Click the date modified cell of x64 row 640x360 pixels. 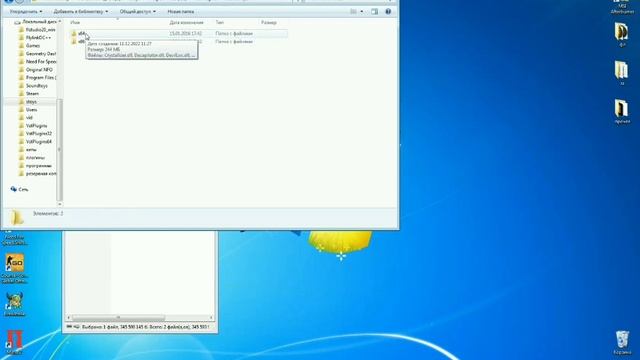186,33
